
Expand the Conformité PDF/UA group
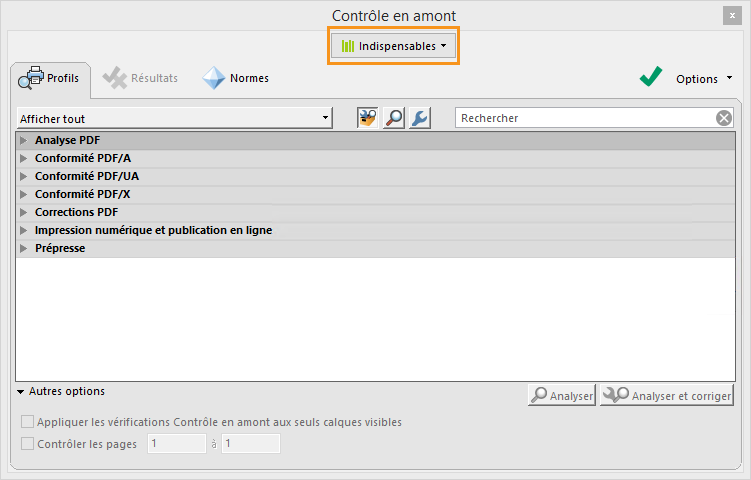click(x=23, y=176)
